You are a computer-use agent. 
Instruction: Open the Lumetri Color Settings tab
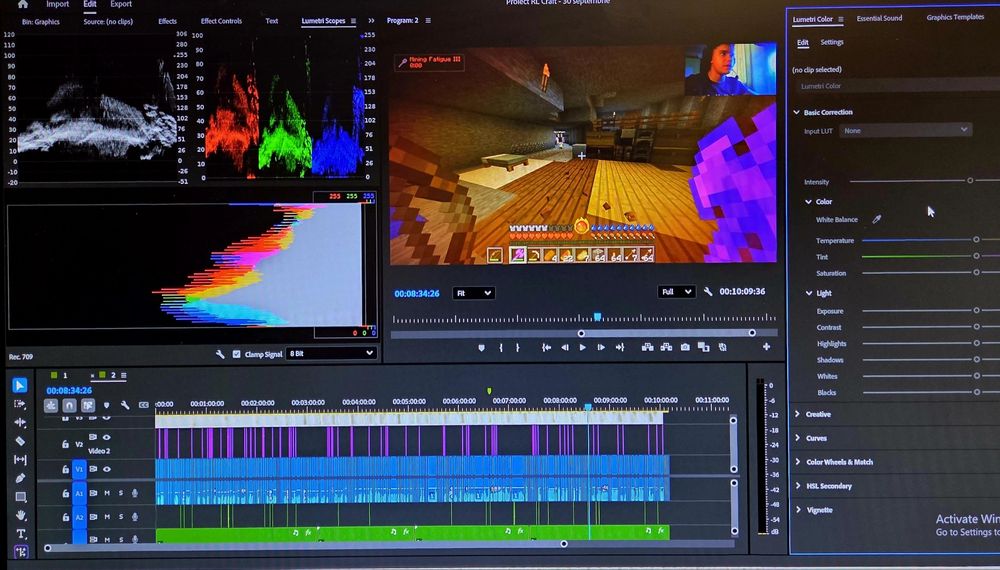pyautogui.click(x=832, y=42)
